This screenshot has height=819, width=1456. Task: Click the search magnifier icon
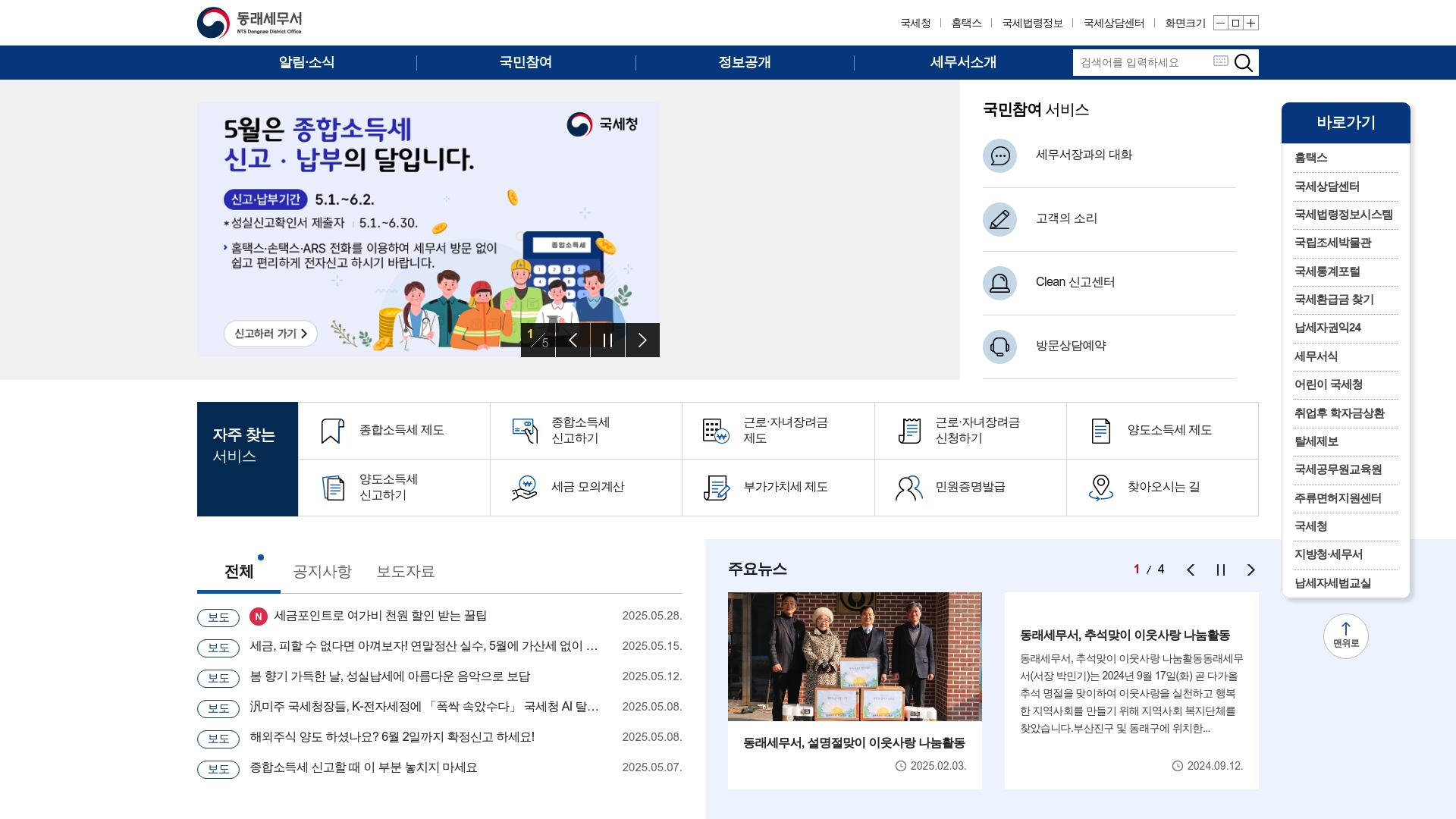point(1244,62)
